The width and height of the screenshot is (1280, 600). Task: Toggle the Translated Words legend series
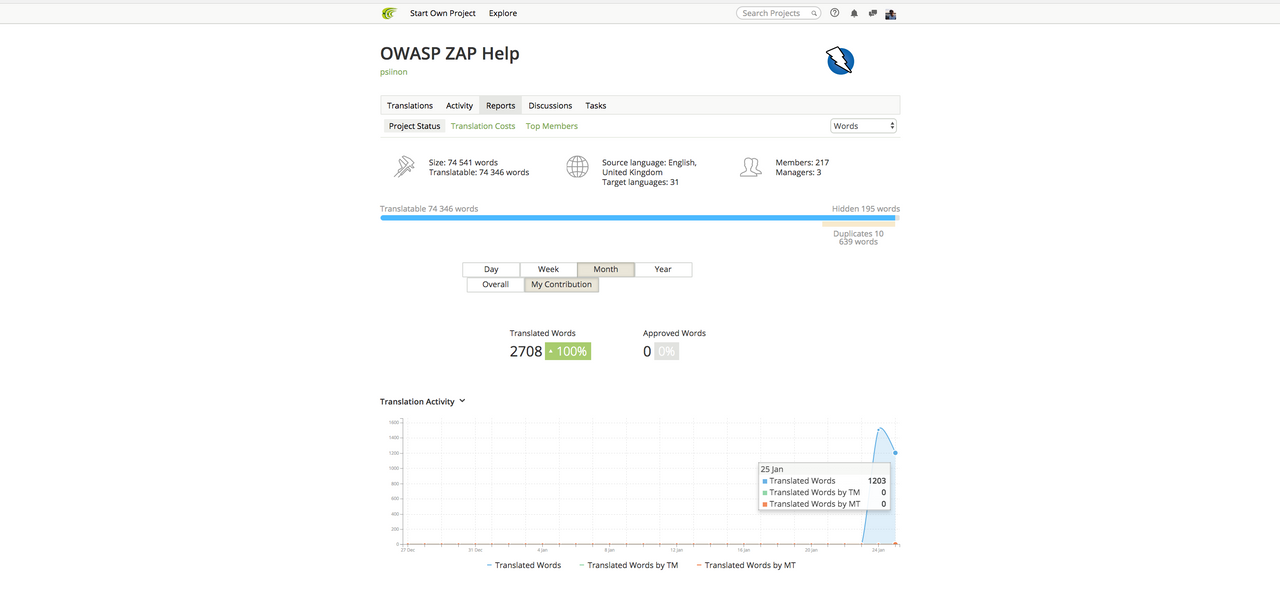point(524,565)
